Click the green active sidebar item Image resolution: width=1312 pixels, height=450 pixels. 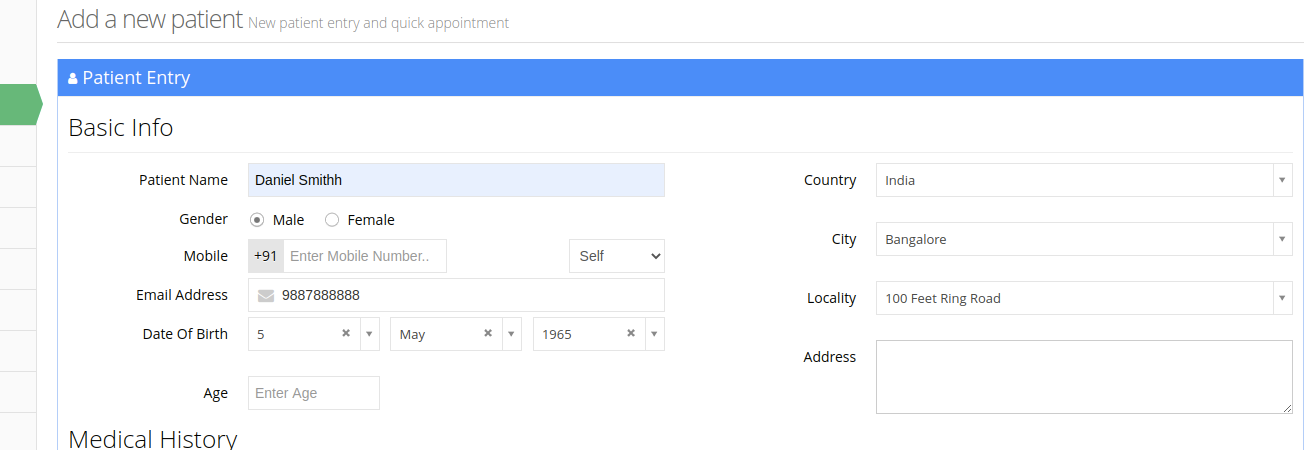coord(20,104)
